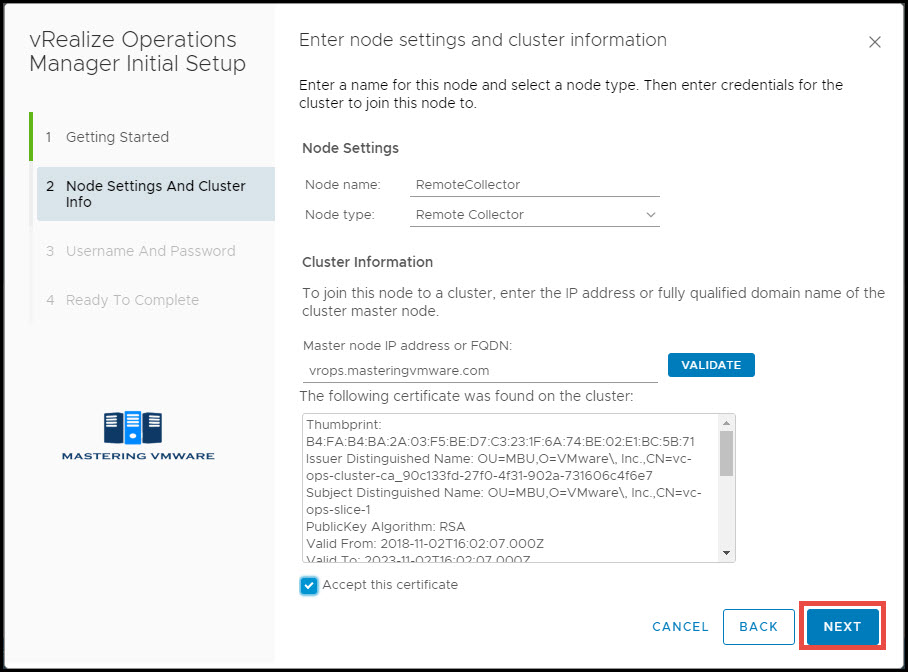Select Node Settings And Cluster Info step
This screenshot has height=672, width=908.
click(156, 194)
